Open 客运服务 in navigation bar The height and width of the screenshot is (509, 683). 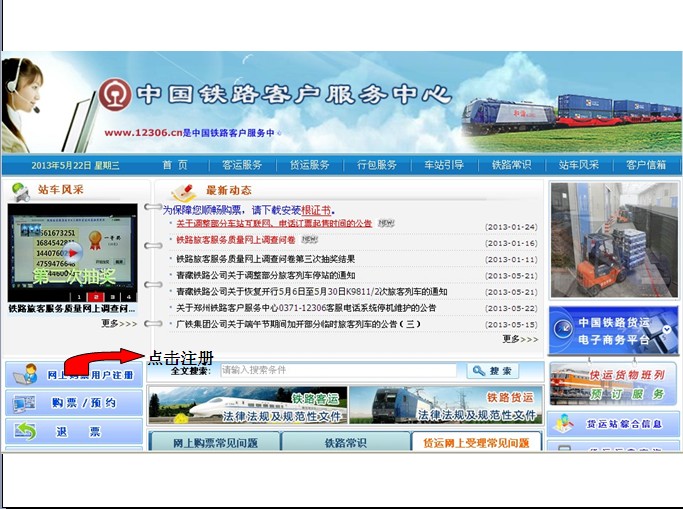[242, 165]
